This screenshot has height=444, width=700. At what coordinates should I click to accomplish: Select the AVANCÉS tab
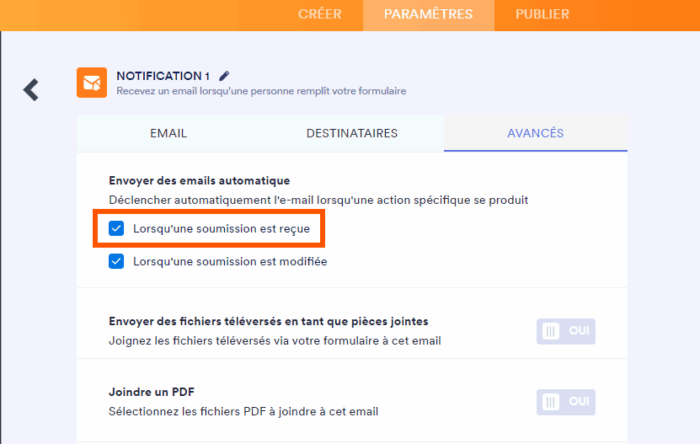click(x=535, y=133)
